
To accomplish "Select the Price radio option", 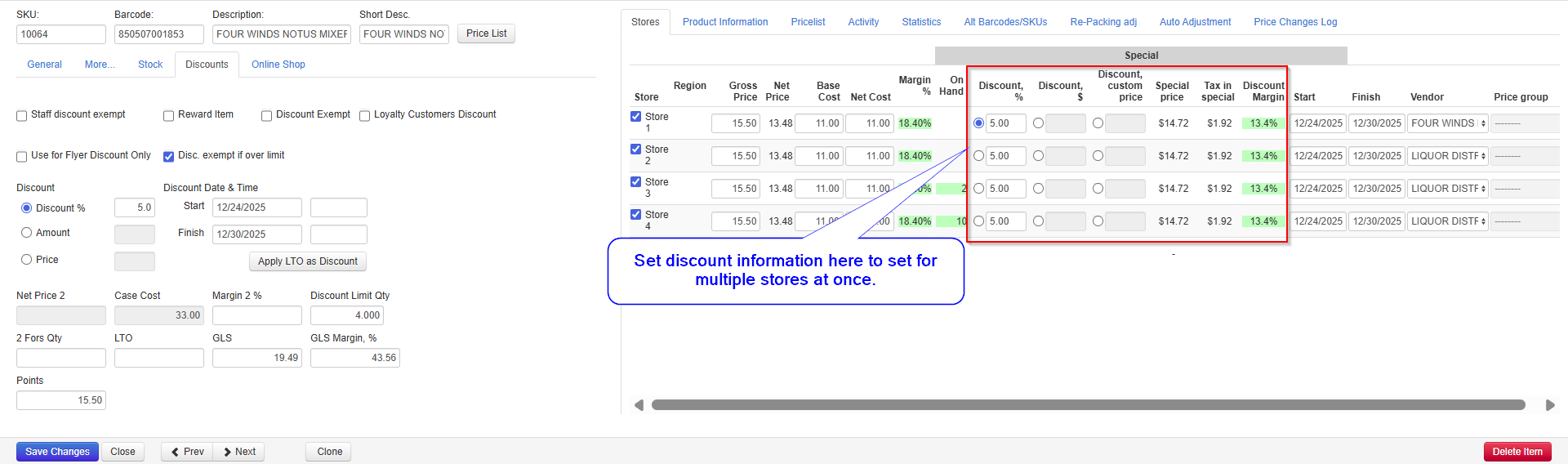I will coord(27,260).
